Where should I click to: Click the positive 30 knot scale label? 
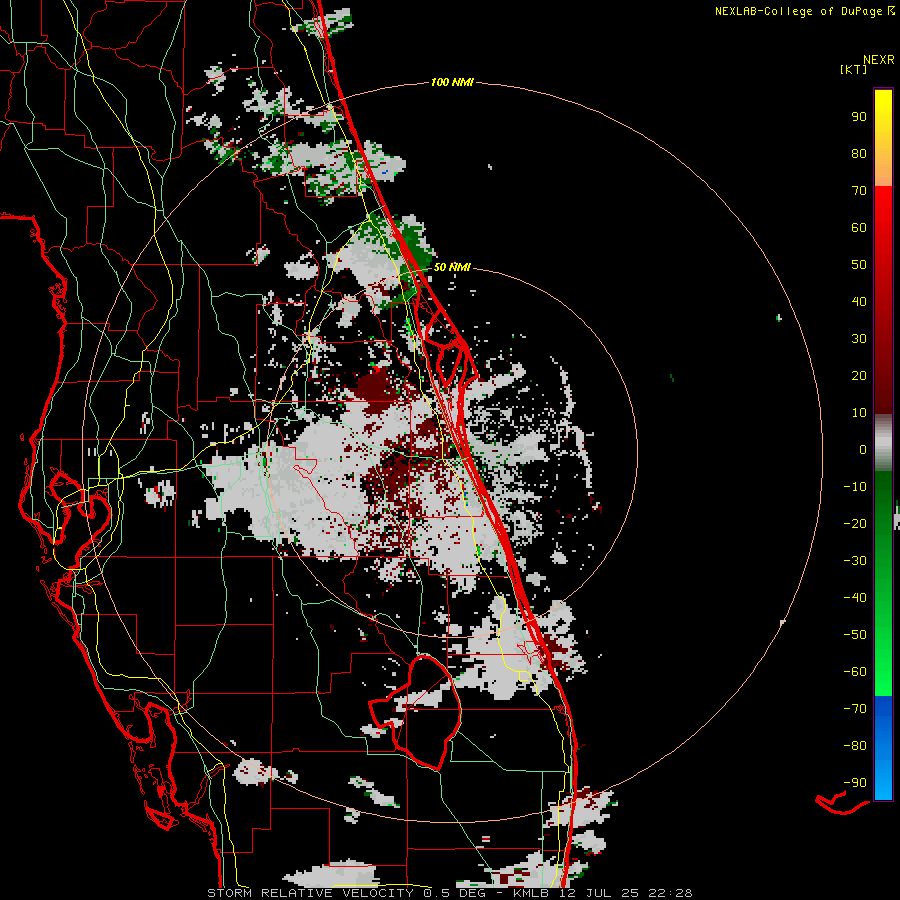click(x=859, y=339)
